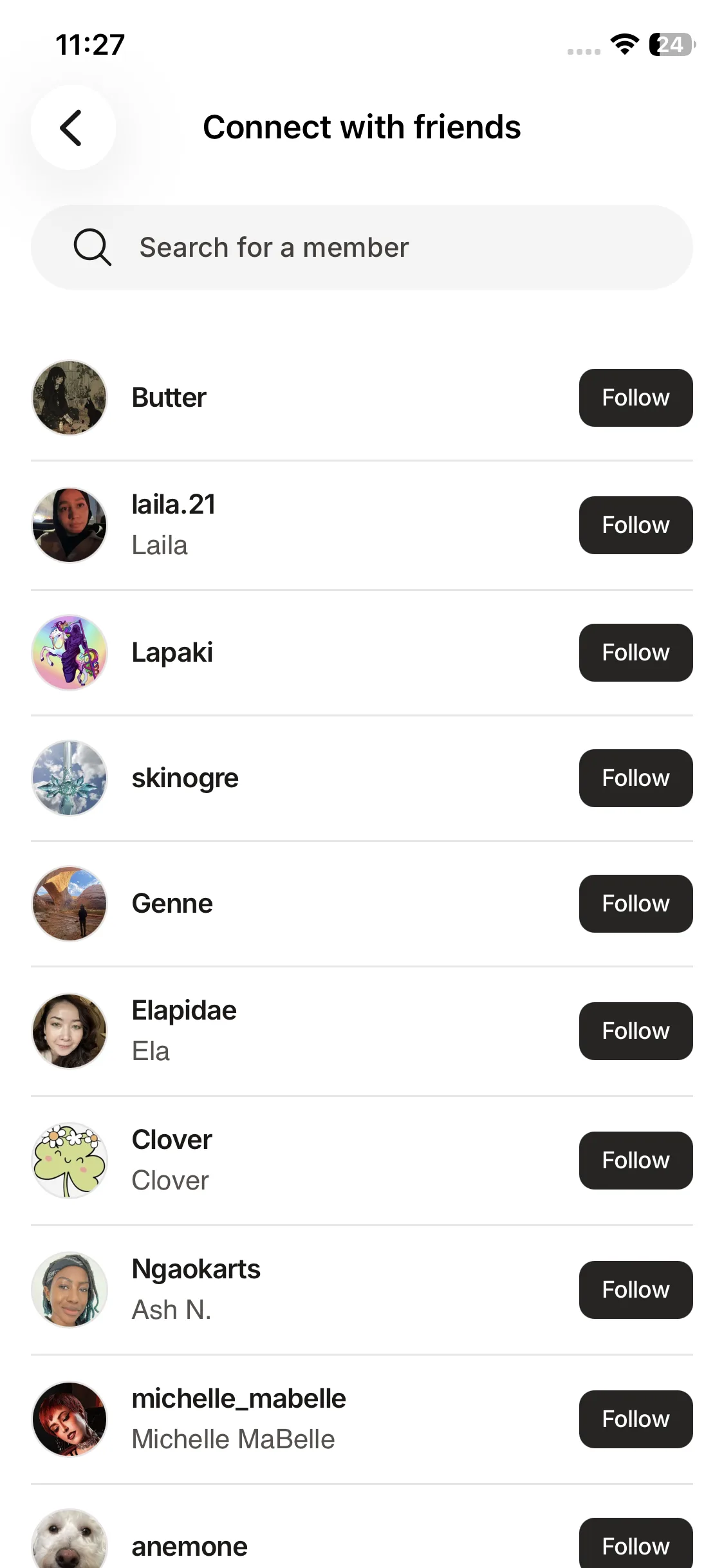Follow Ngaokarts
The width and height of the screenshot is (724, 1568).
635,1290
